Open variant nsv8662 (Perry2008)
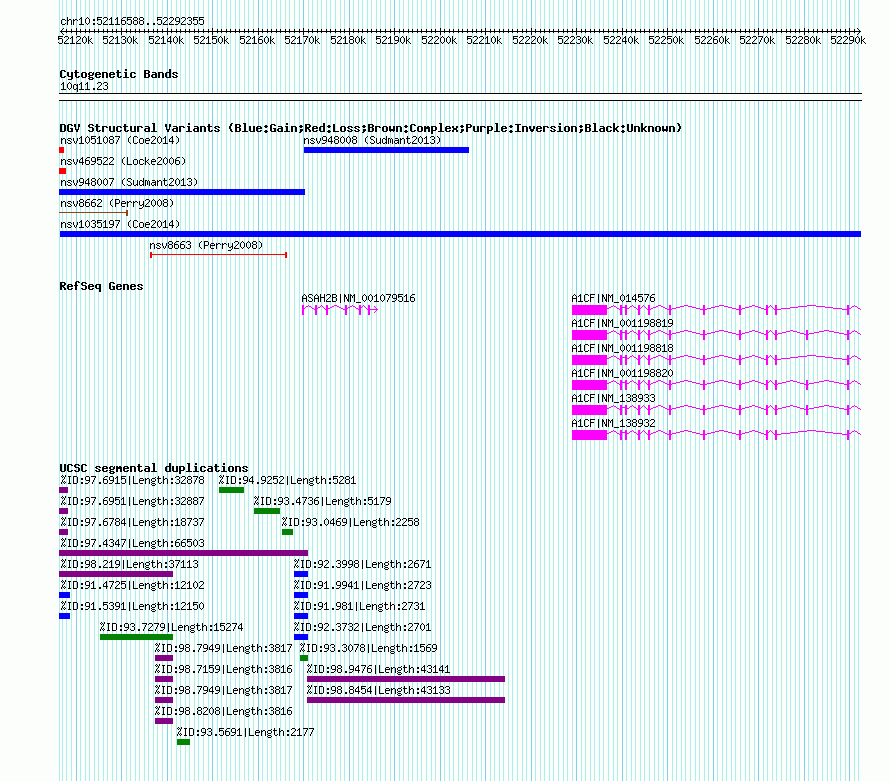The width and height of the screenshot is (890, 781). (117, 203)
